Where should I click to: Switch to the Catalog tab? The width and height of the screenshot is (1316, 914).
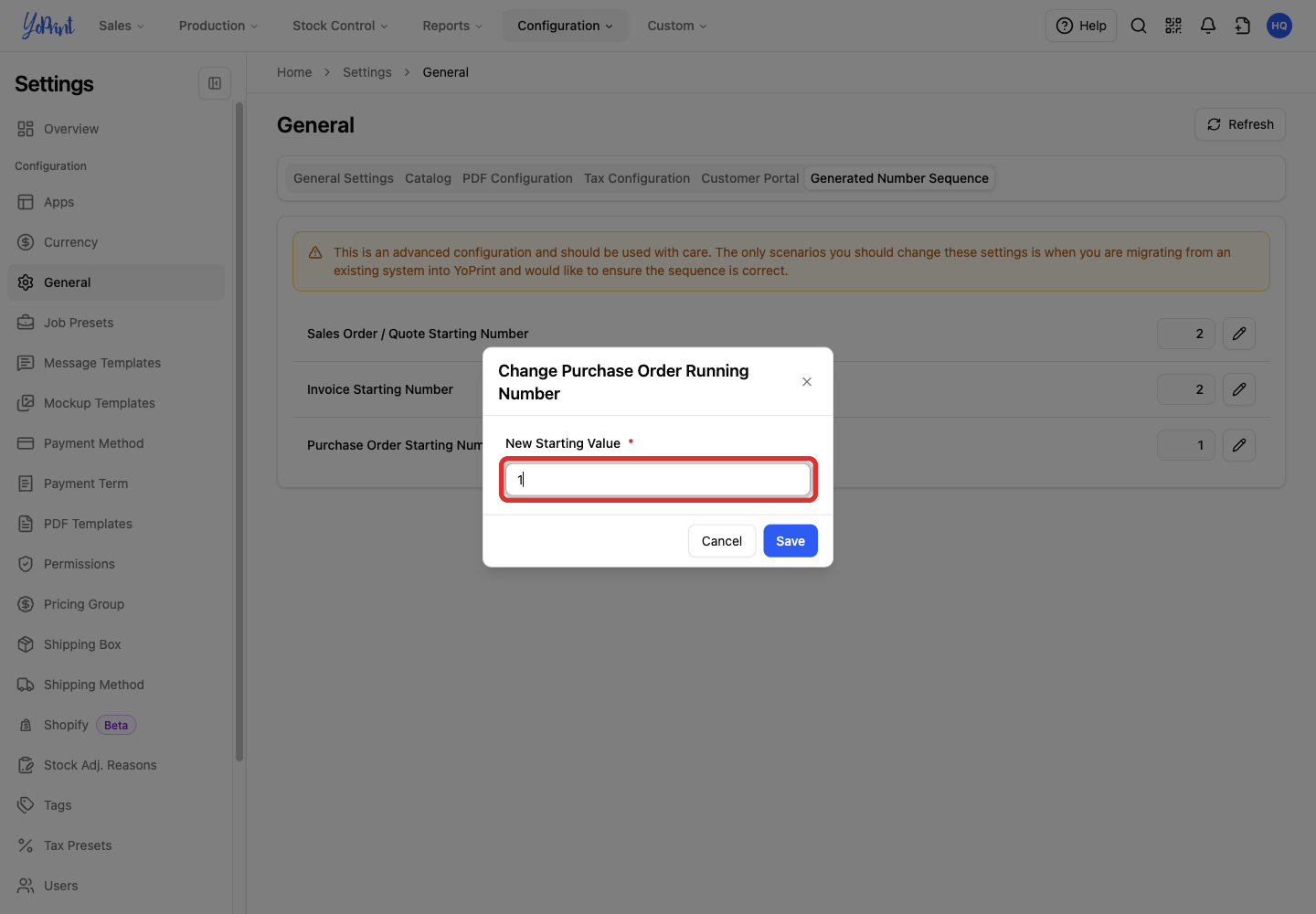[x=428, y=178]
